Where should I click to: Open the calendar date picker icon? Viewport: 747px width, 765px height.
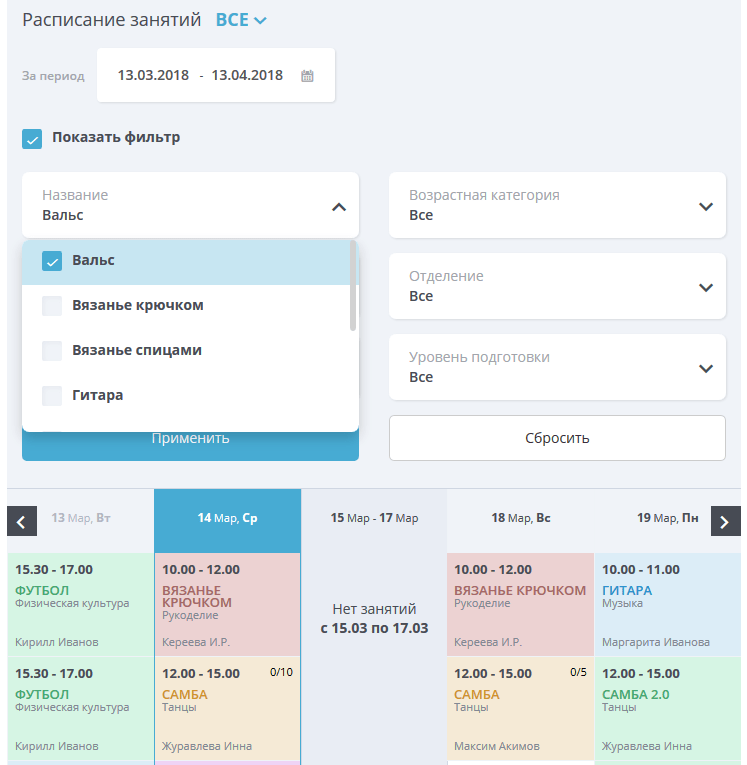coord(307,76)
